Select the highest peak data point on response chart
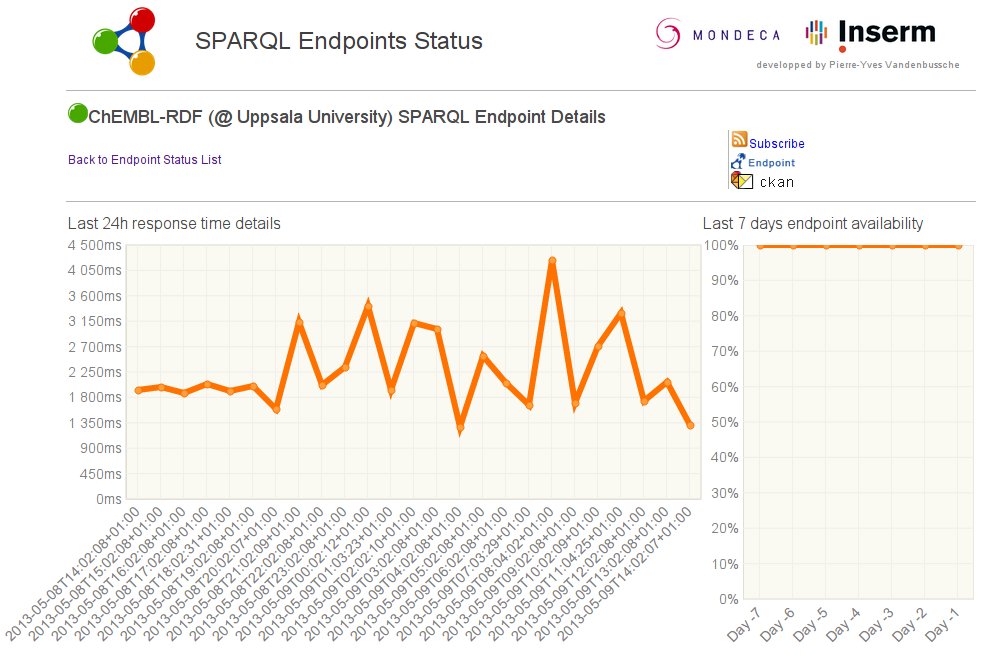The height and width of the screenshot is (659, 986). click(x=552, y=260)
